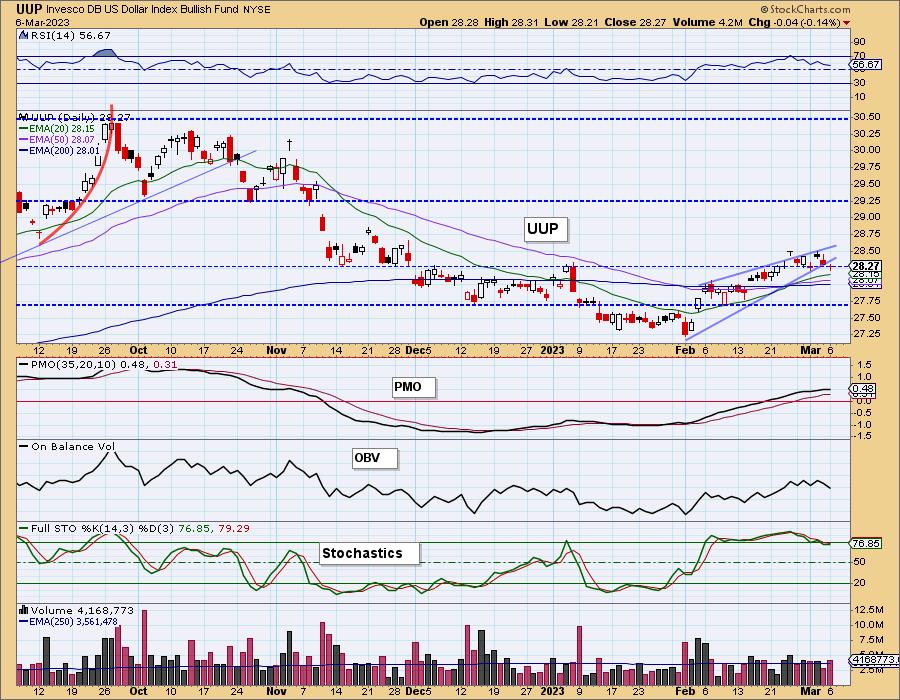Click the UUP annotation box on price chart

[545, 229]
